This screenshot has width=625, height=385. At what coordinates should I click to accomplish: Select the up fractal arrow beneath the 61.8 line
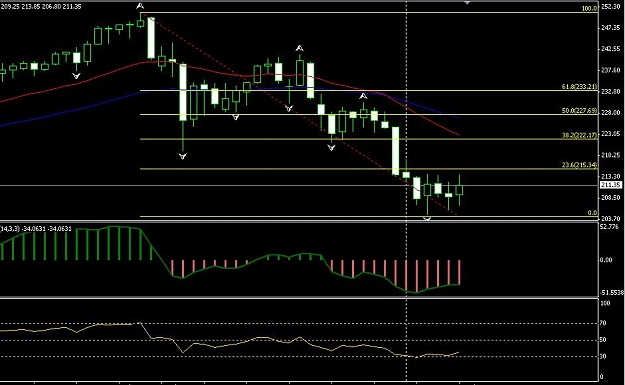click(363, 96)
